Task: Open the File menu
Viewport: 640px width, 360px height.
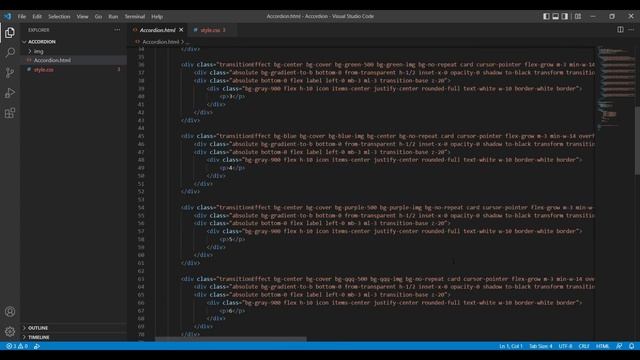Action: [x=22, y=16]
